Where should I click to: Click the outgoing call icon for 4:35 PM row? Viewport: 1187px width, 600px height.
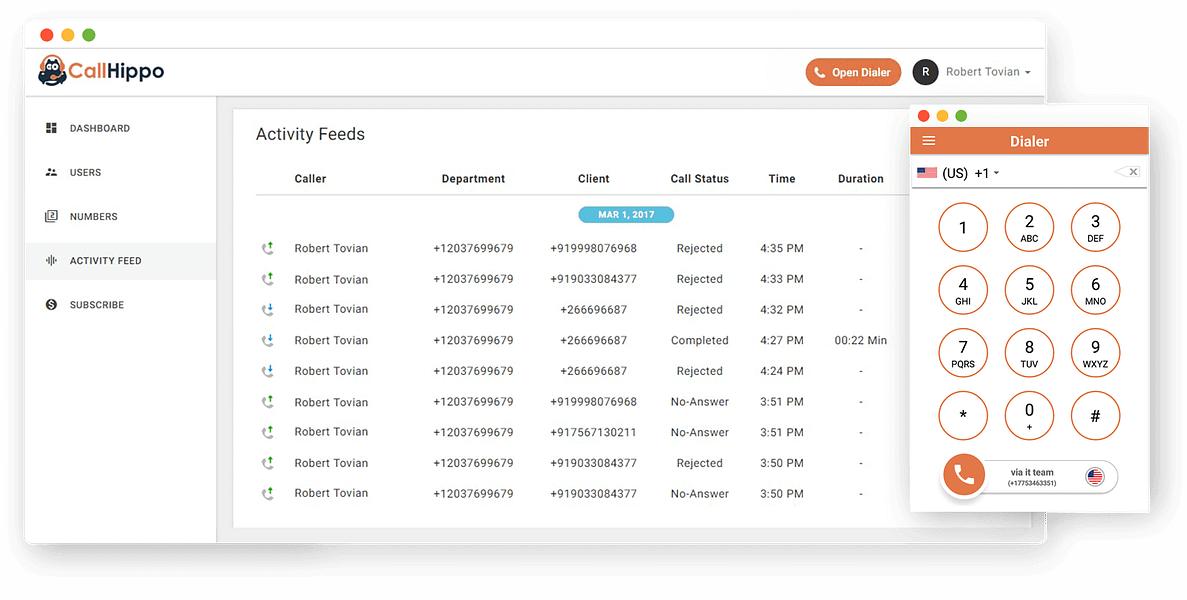(268, 247)
